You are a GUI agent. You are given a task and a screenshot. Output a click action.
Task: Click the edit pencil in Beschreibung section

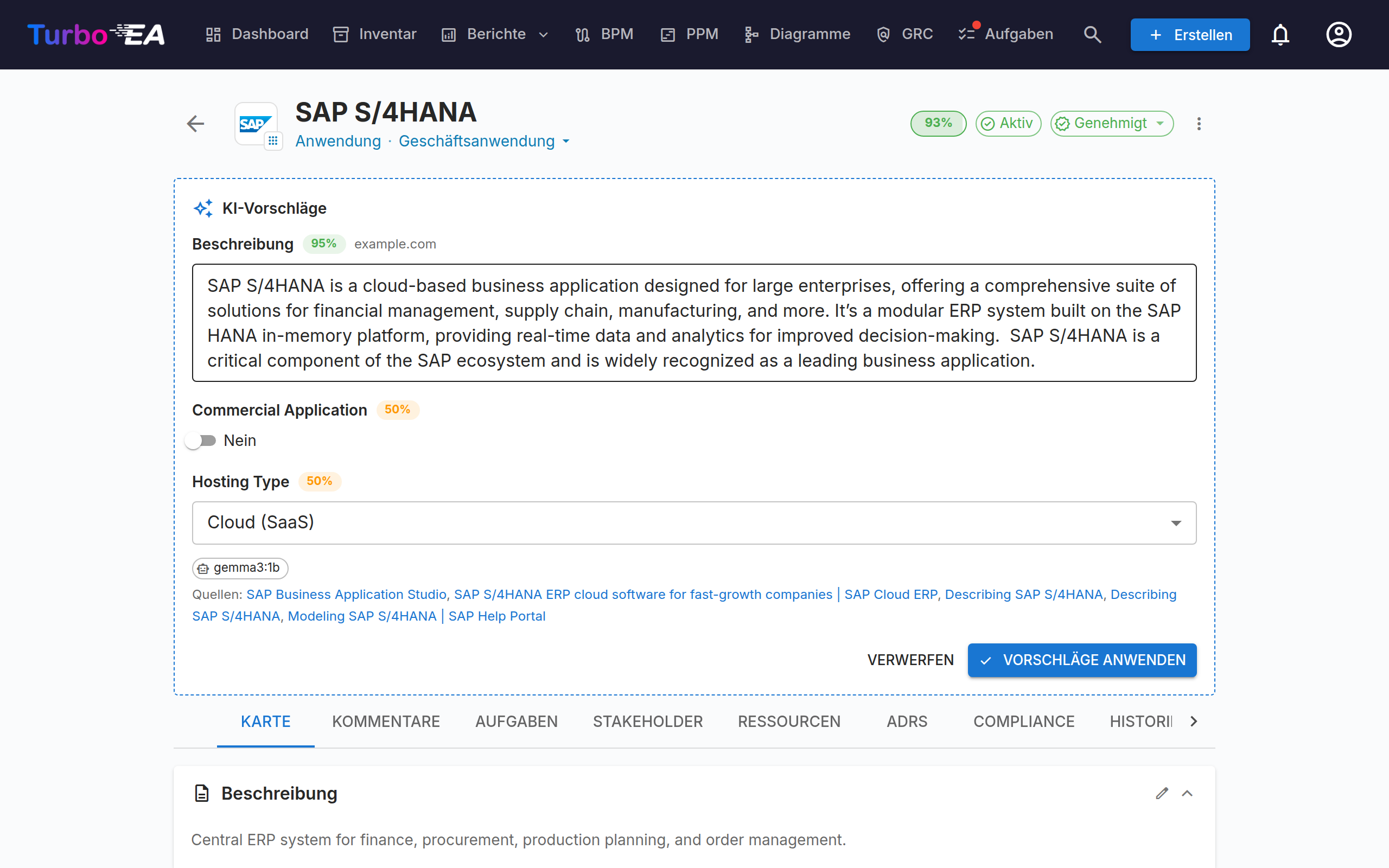pyautogui.click(x=1162, y=793)
